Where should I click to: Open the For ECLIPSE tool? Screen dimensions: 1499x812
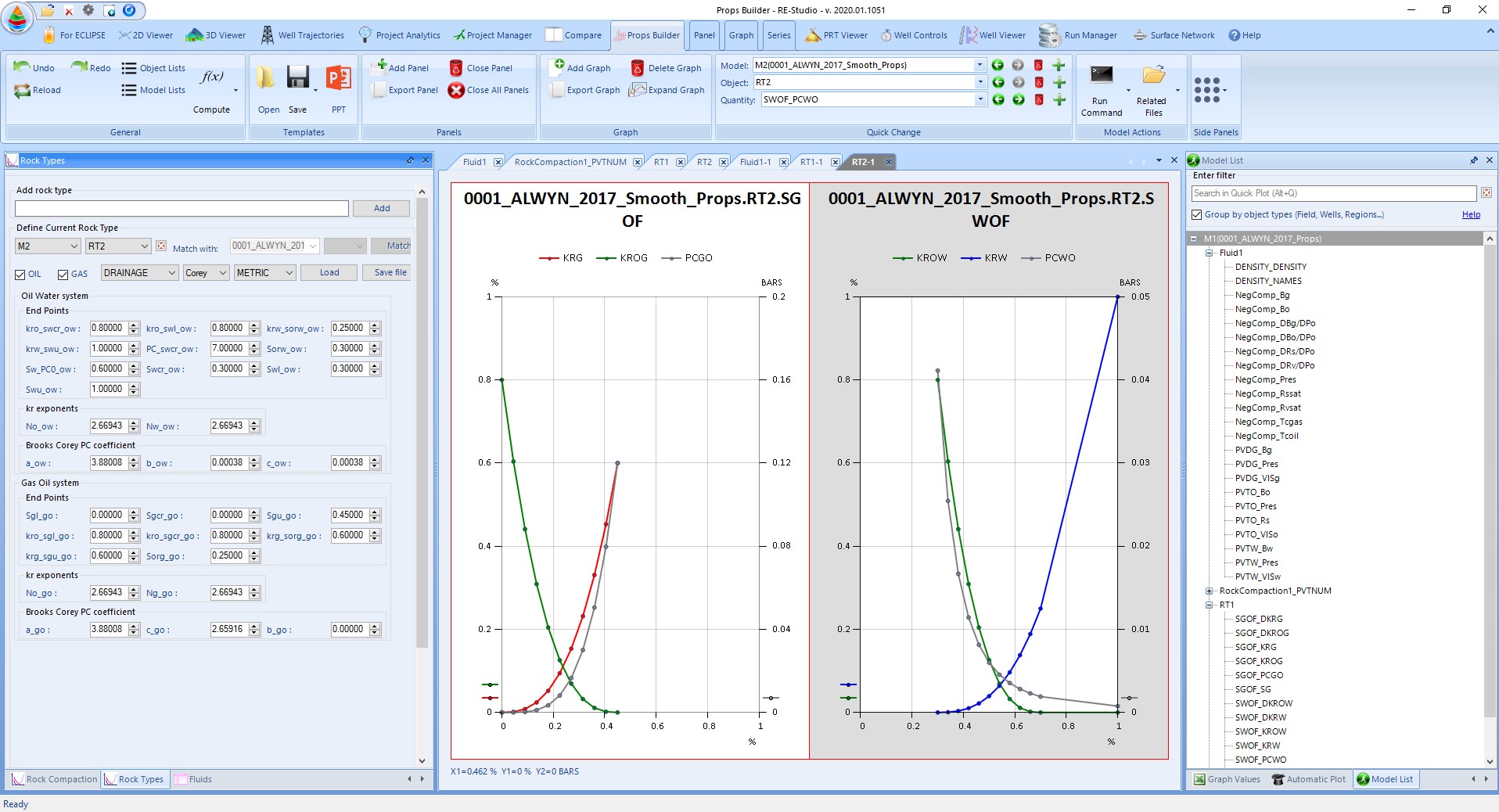coord(74,35)
